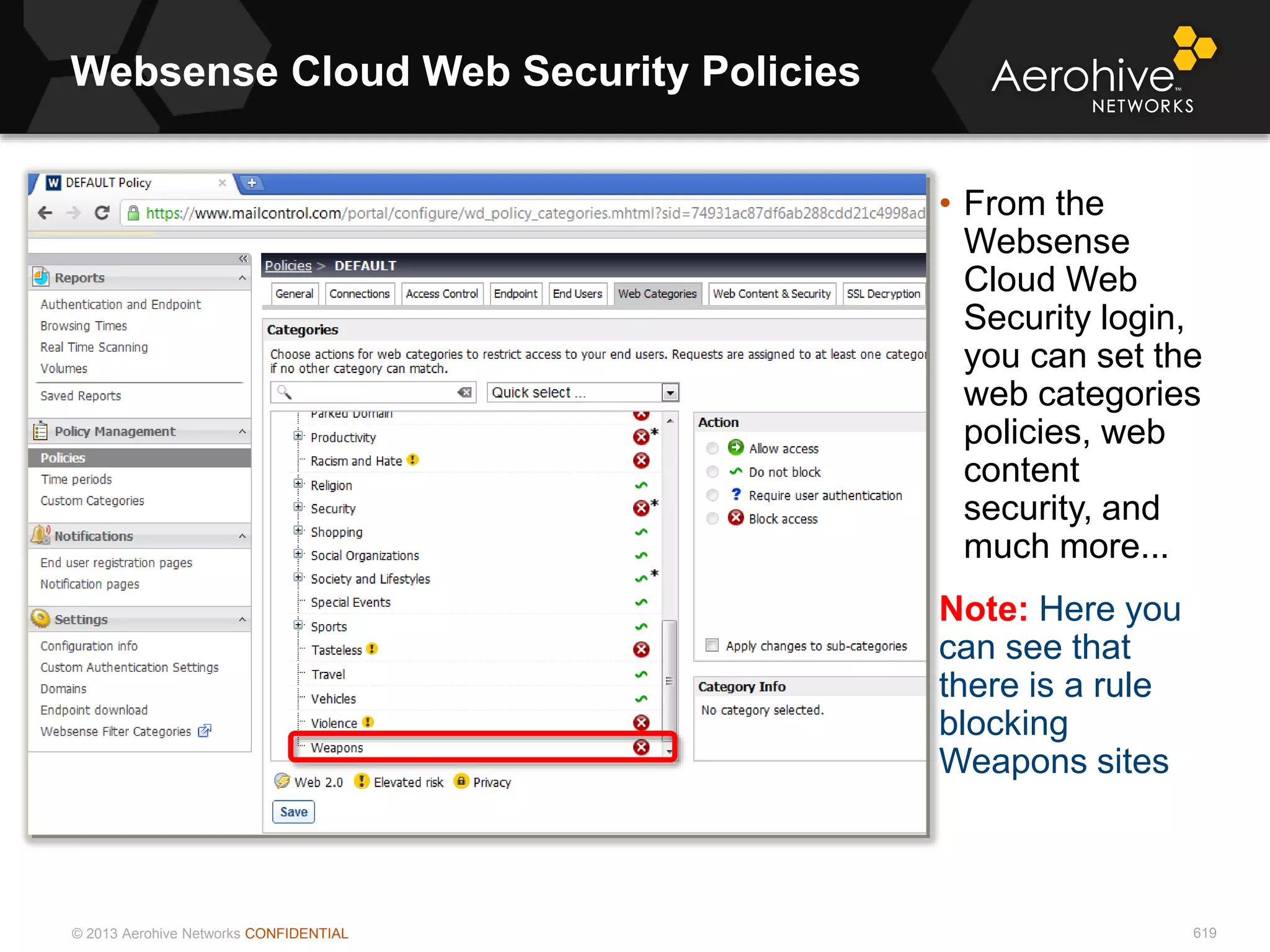Click the browser address bar URL

pyautogui.click(x=536, y=213)
